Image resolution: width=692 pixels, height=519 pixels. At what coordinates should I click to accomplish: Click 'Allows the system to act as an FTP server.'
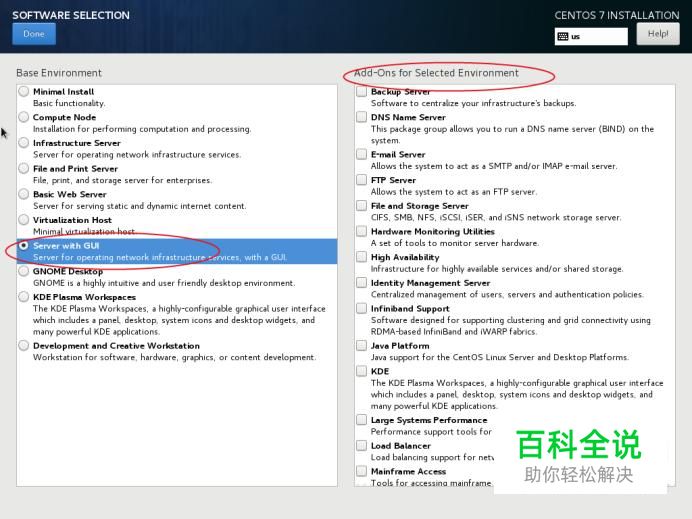pyautogui.click(x=454, y=192)
